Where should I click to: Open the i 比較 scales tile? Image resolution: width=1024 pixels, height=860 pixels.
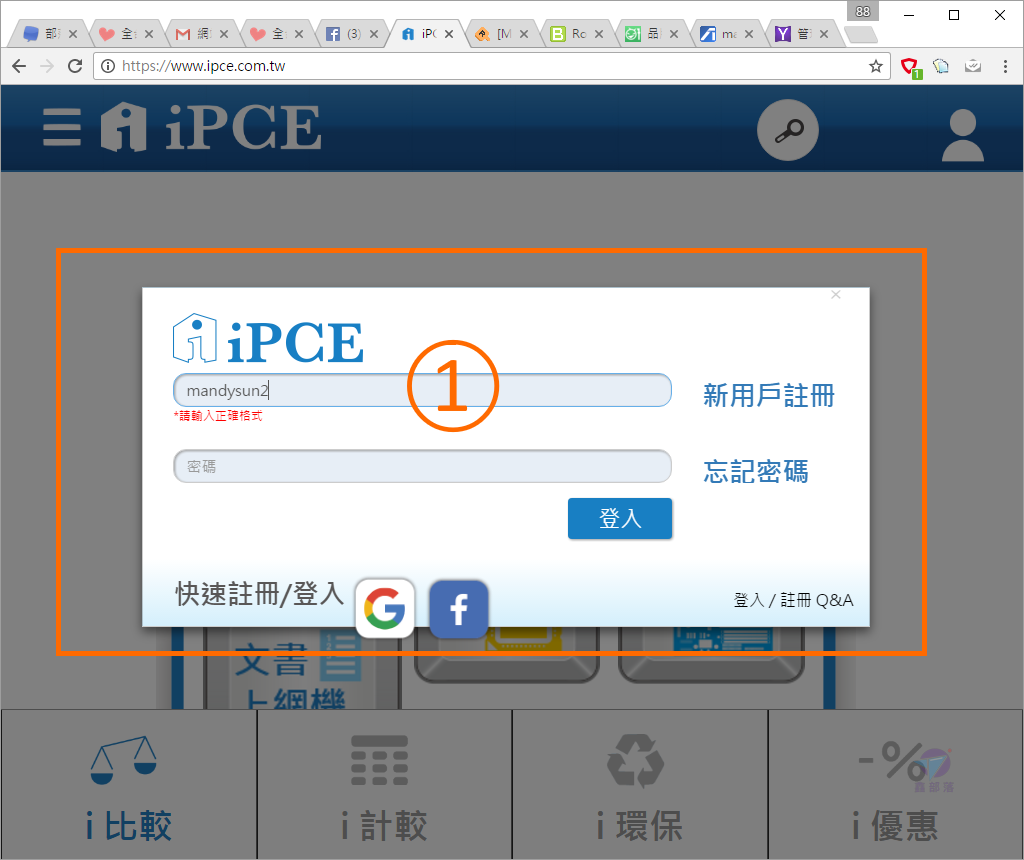pos(129,784)
